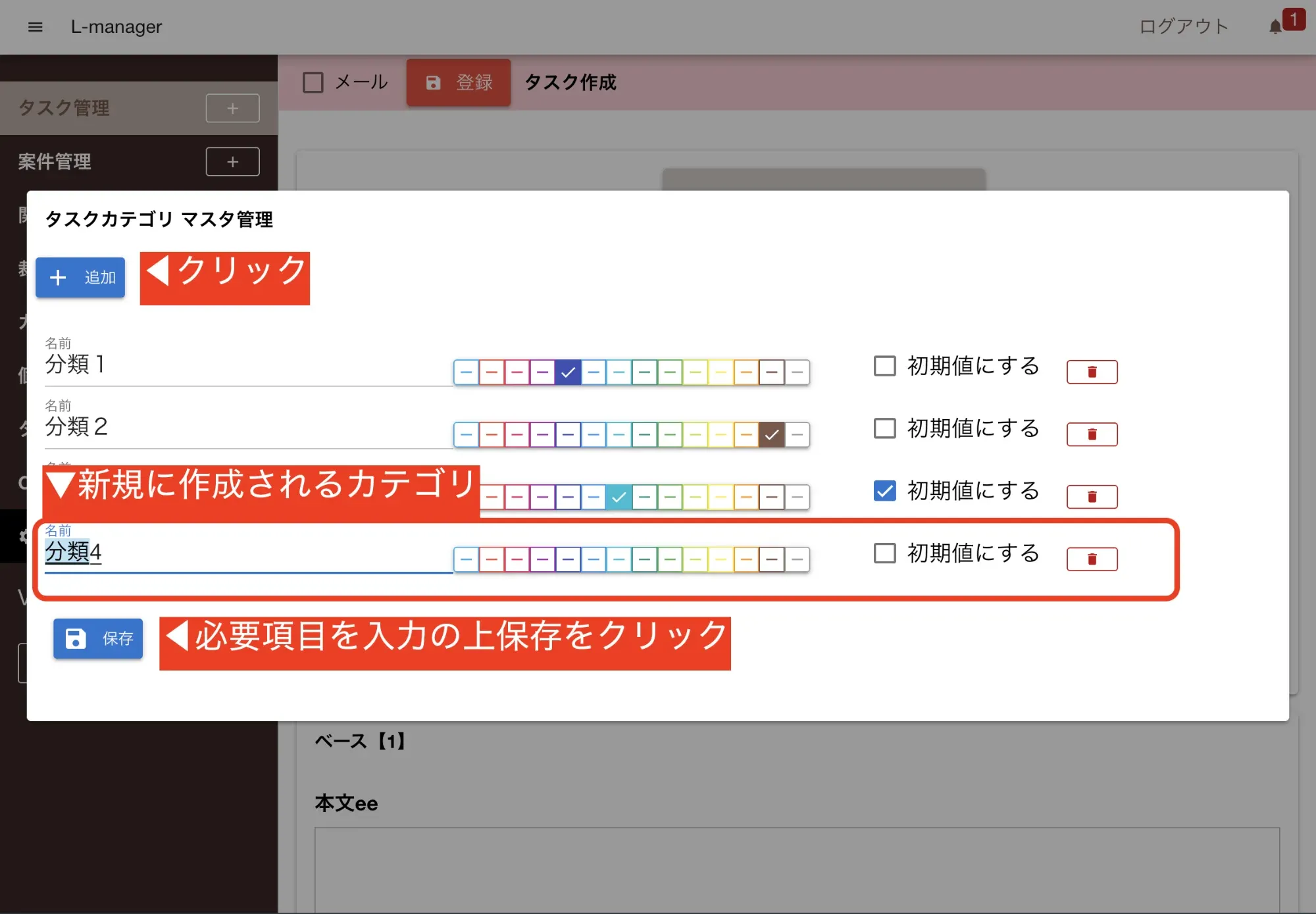The height and width of the screenshot is (914, 1316).
Task: Click the hamburger menu icon
Action: pyautogui.click(x=36, y=27)
